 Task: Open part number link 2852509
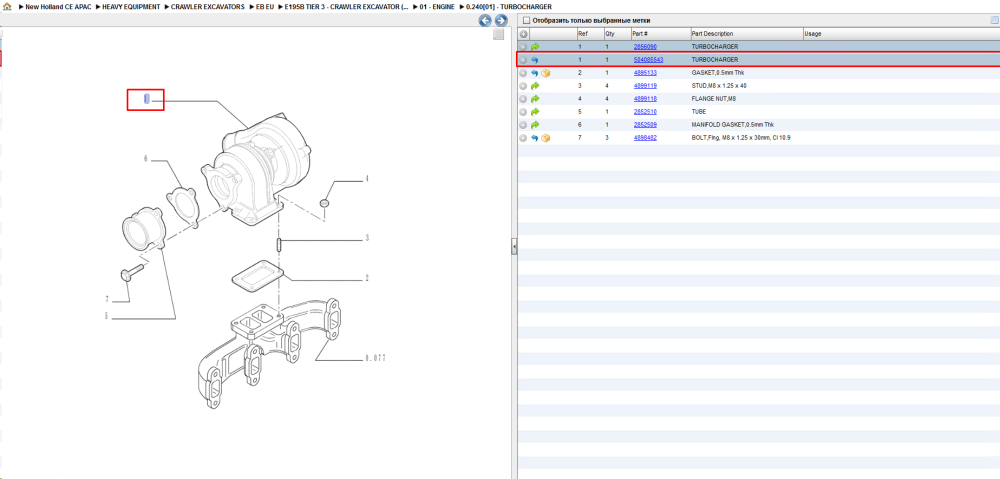coord(645,125)
